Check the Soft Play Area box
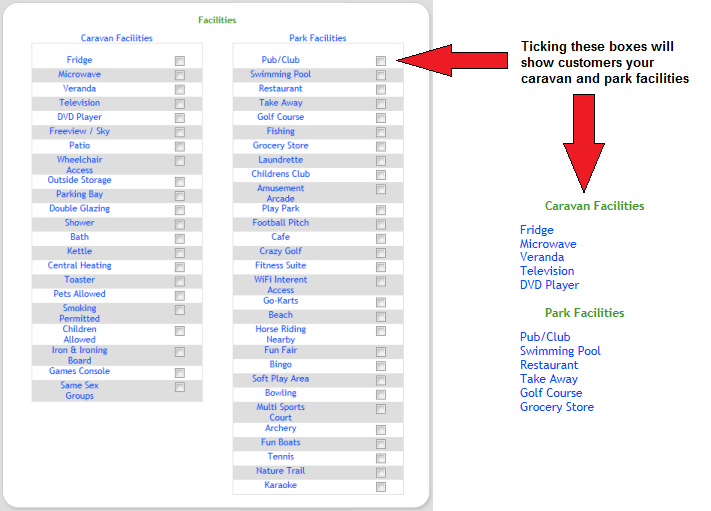 (381, 380)
